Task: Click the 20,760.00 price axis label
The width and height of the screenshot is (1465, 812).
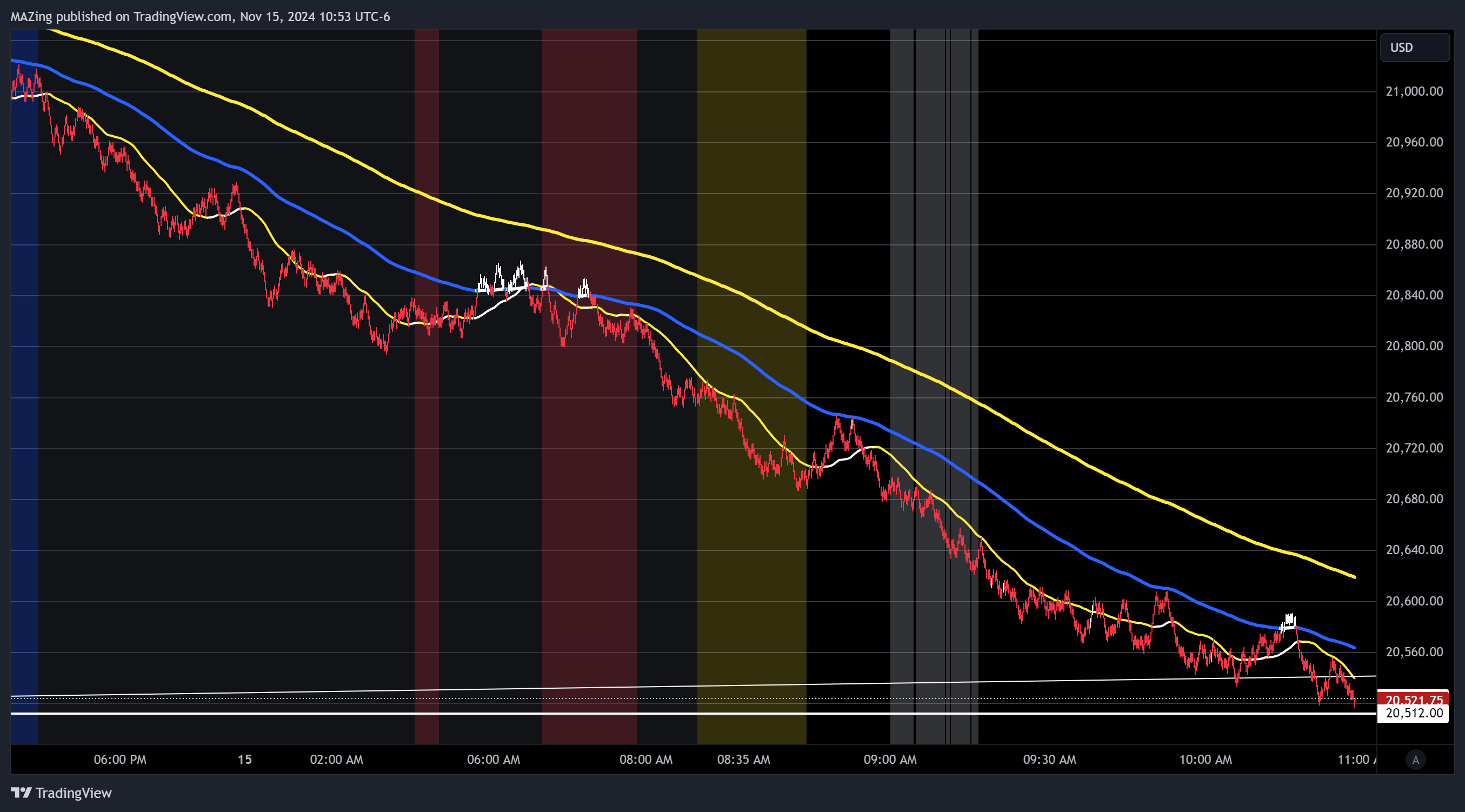Action: point(1414,397)
